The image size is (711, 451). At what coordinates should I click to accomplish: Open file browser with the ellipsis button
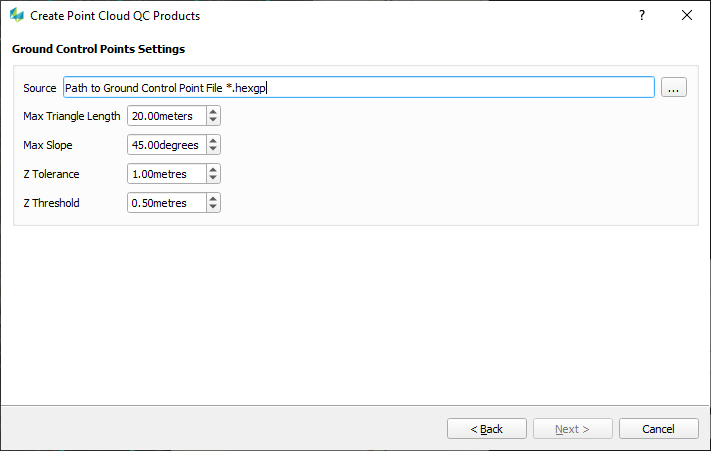pos(673,88)
